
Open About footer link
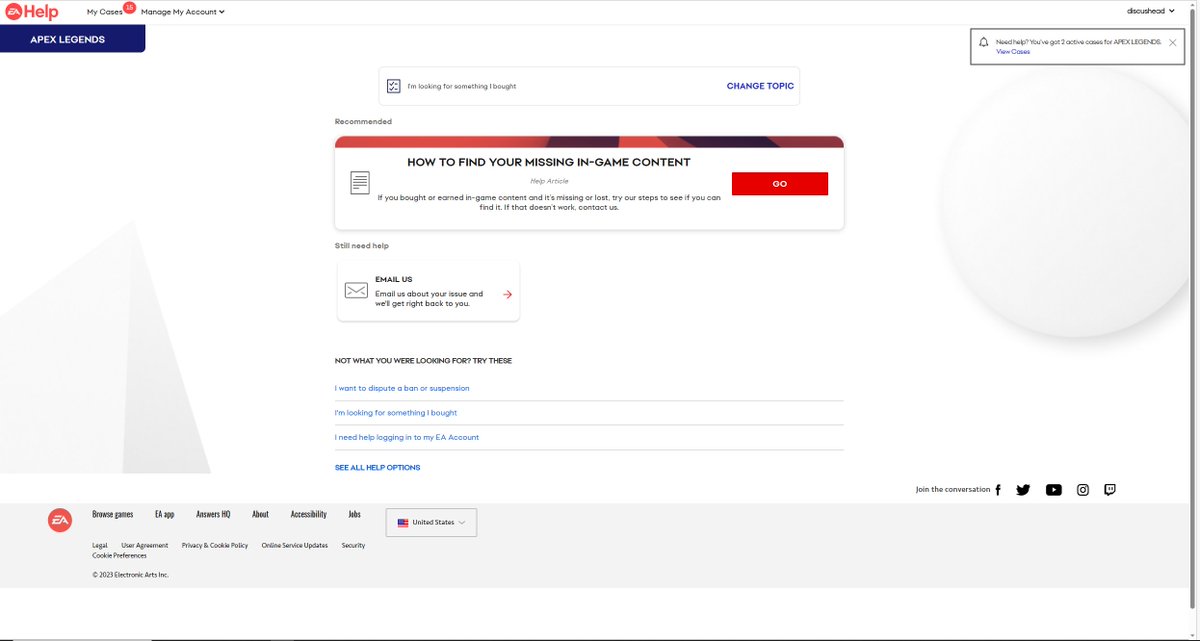pyautogui.click(x=260, y=514)
